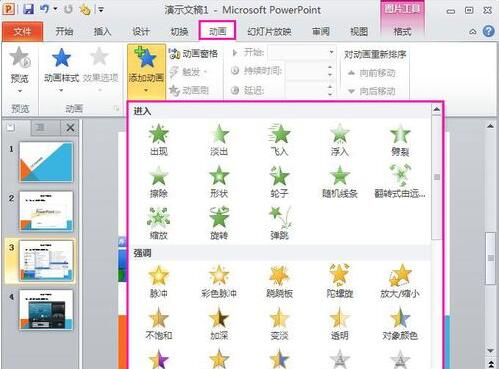499x369 pixels.
Task: Choose the 飞入 entrance effect
Action: pos(279,140)
